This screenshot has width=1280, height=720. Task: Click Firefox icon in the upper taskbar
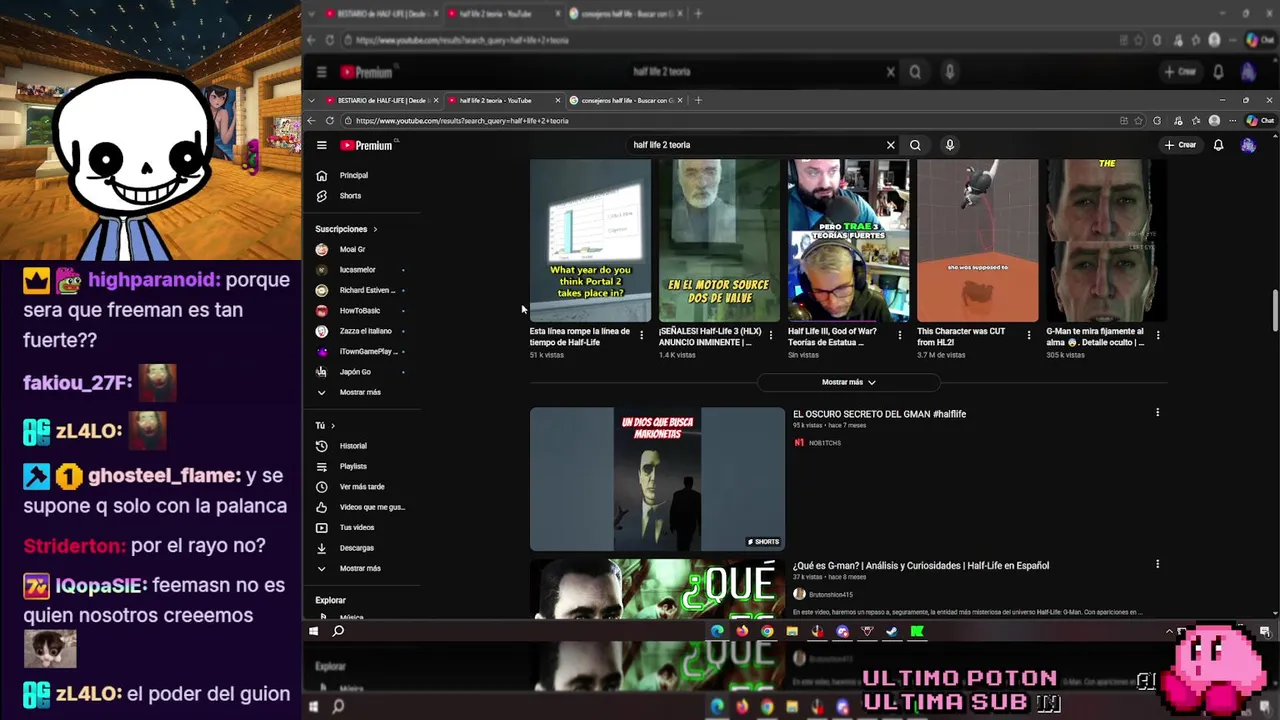[742, 631]
